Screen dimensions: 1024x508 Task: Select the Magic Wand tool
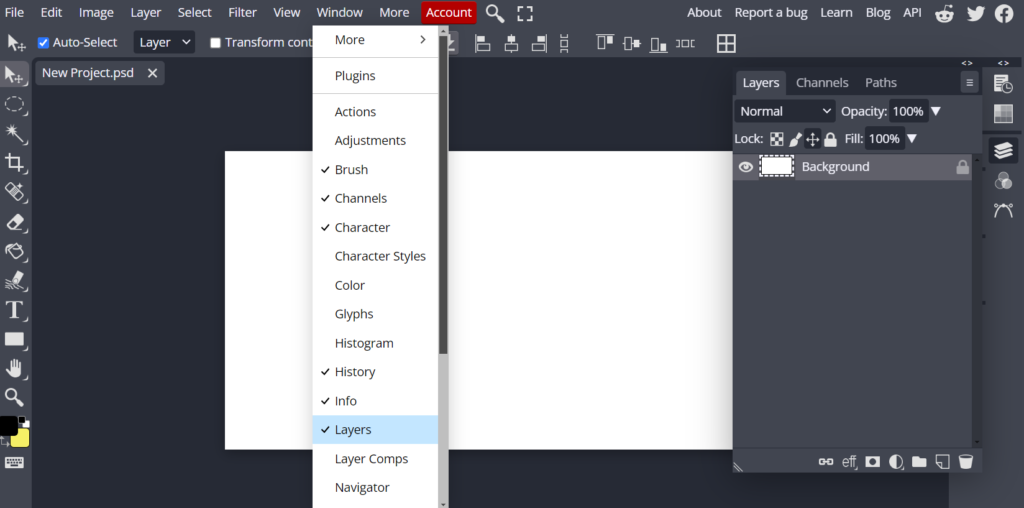click(x=14, y=134)
